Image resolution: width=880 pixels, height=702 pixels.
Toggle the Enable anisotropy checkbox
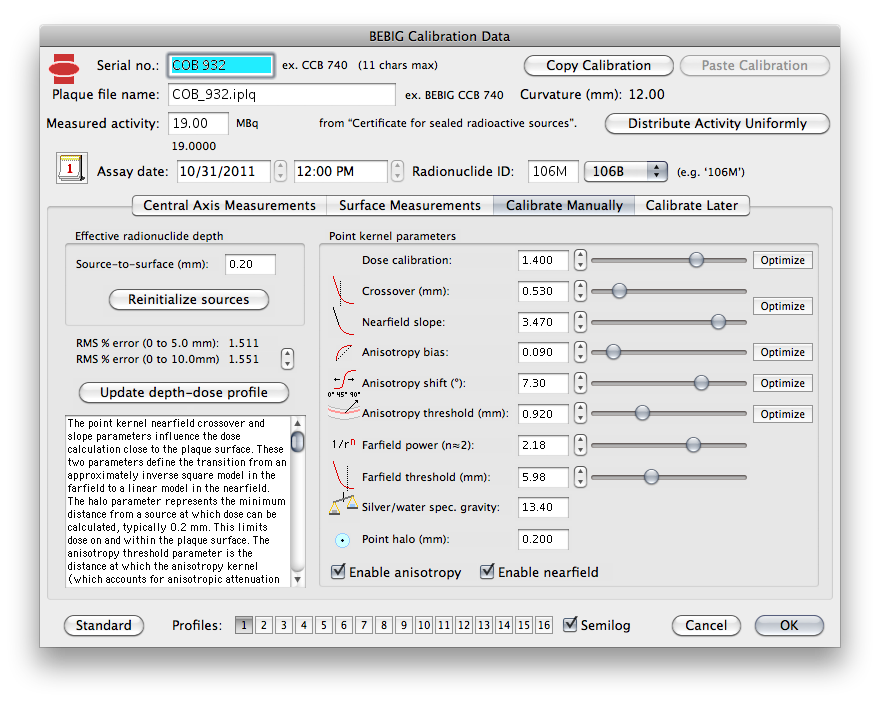click(338, 571)
